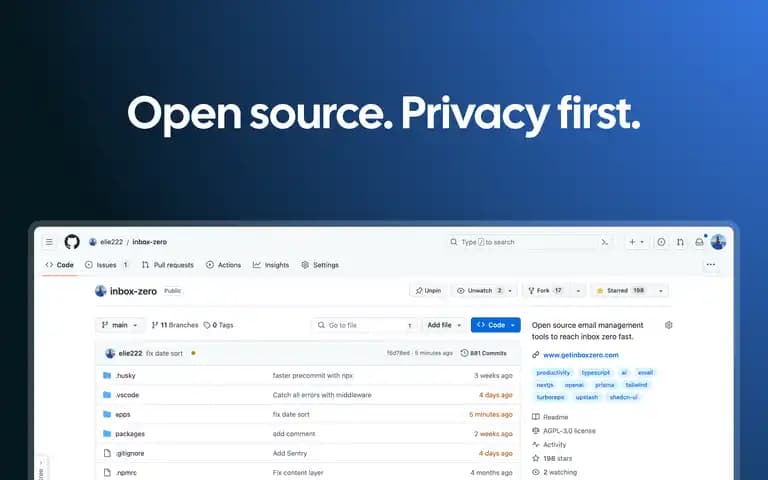This screenshot has height=480, width=768.
Task: Click the yellow commit status dot
Action: [x=193, y=353]
